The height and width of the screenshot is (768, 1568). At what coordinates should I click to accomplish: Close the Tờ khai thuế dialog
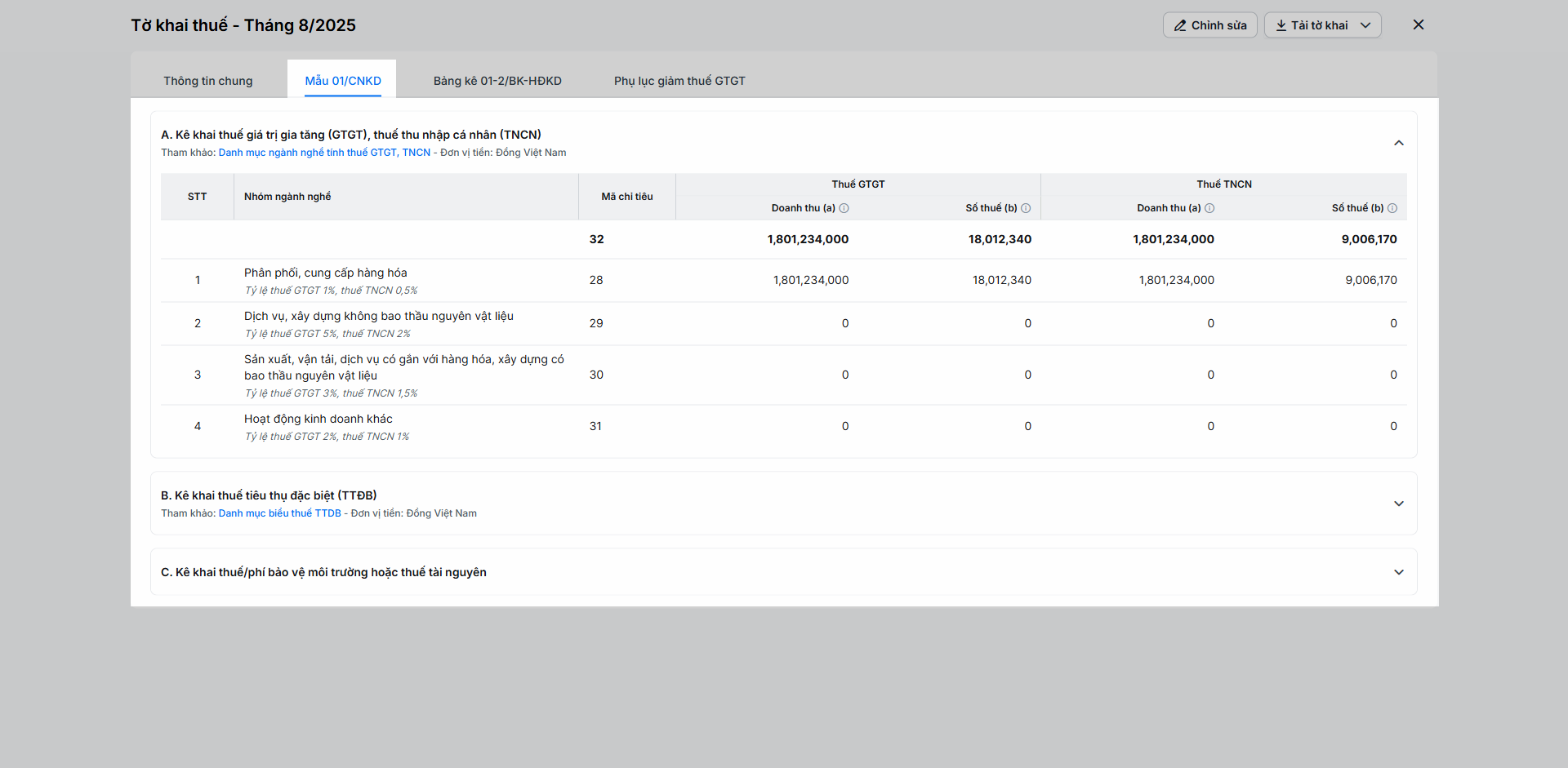coord(1419,24)
